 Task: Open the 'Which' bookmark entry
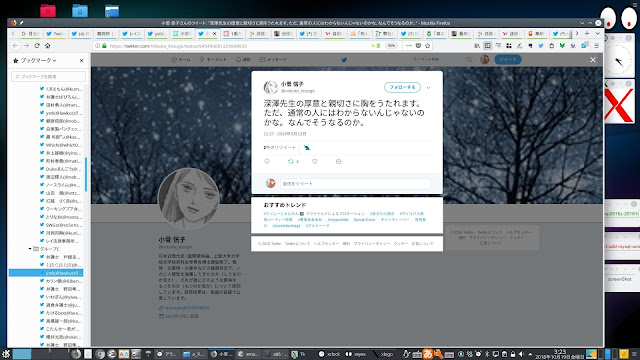[x=63, y=145]
